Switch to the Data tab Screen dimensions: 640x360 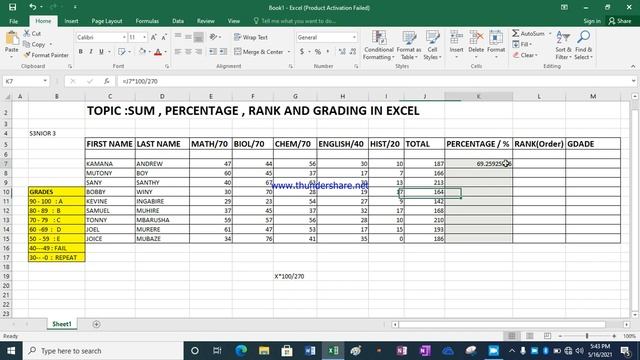pyautogui.click(x=178, y=21)
